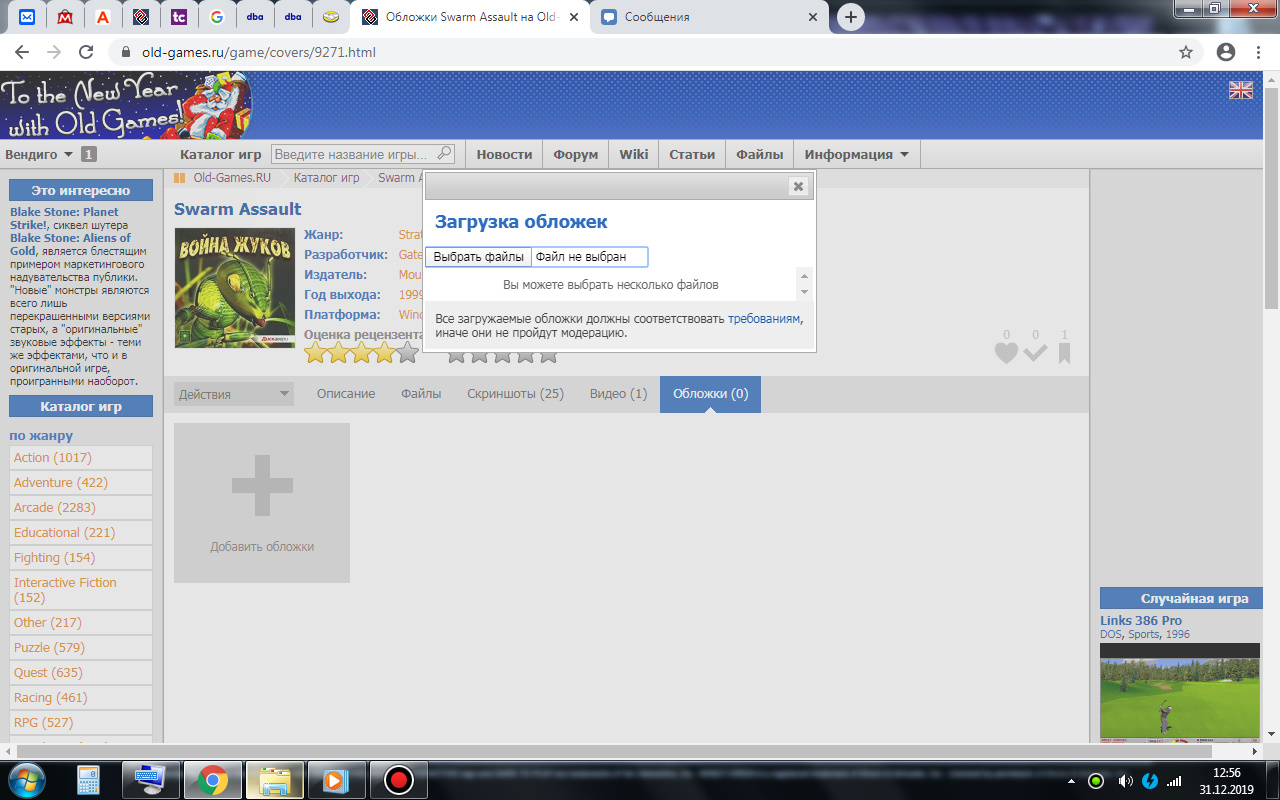The height and width of the screenshot is (800, 1280).
Task: Select the Обложки (0) tab
Action: (x=710, y=394)
